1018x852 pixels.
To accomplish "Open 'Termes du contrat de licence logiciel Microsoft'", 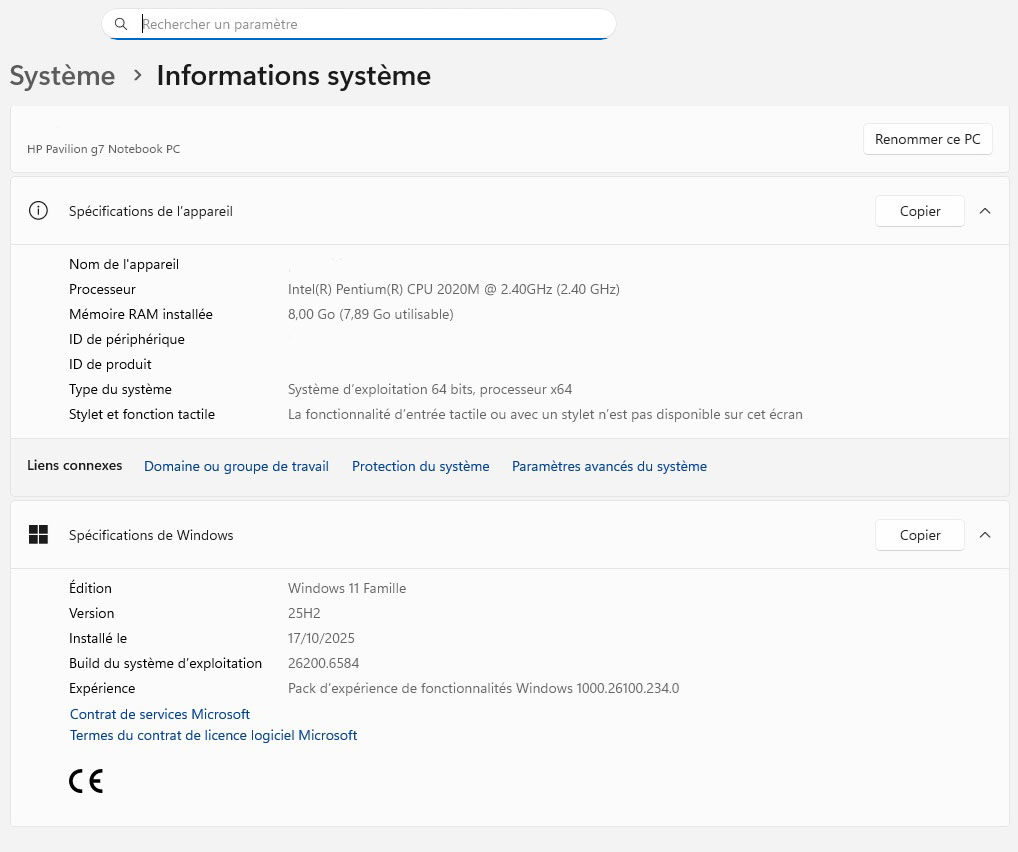I will pos(213,735).
